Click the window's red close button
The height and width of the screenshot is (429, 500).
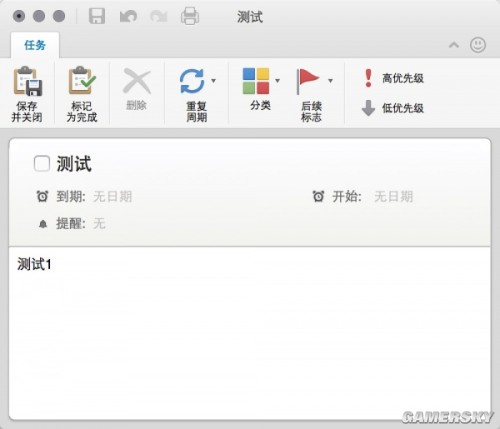[19, 16]
